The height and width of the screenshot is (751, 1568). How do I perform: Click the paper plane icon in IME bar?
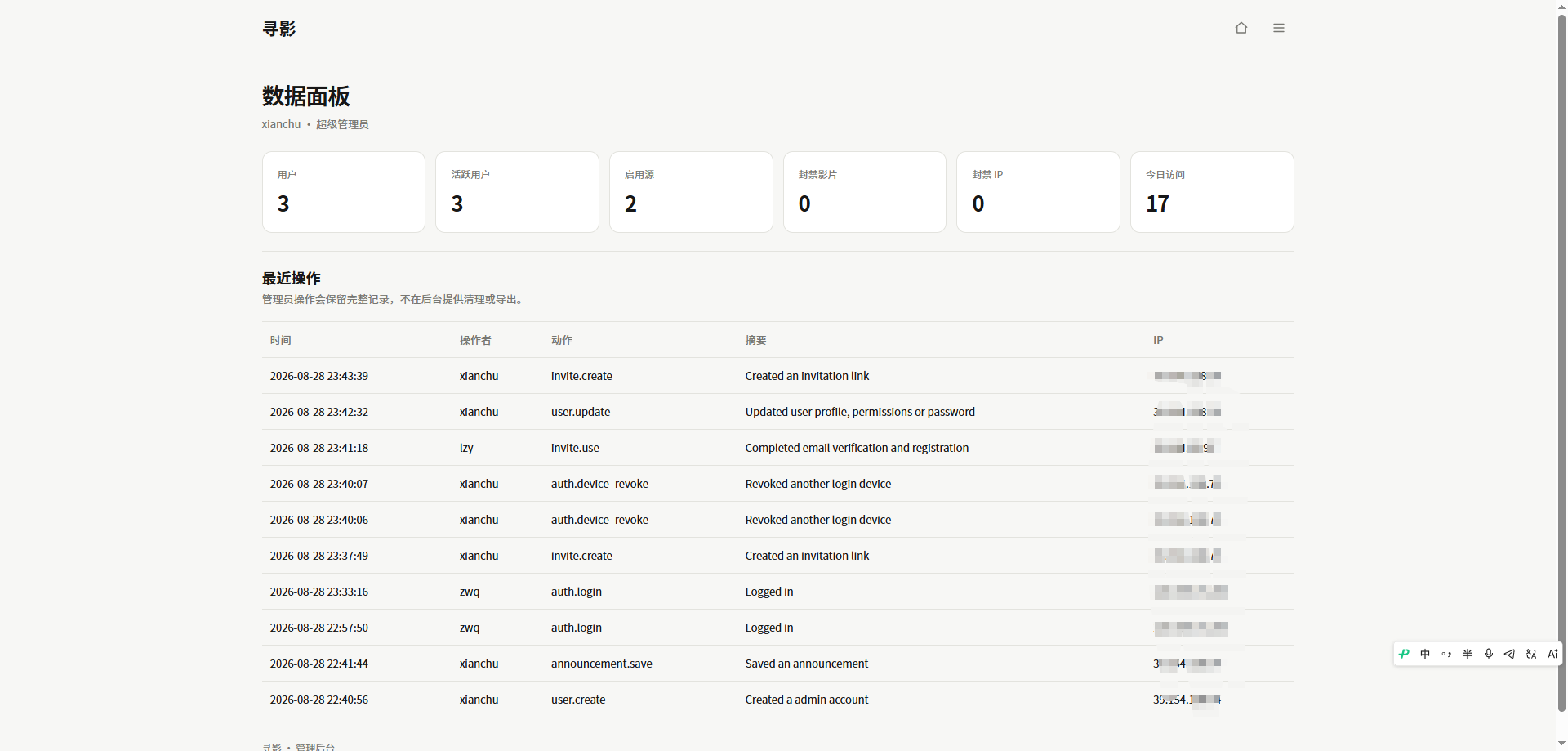(x=1509, y=654)
